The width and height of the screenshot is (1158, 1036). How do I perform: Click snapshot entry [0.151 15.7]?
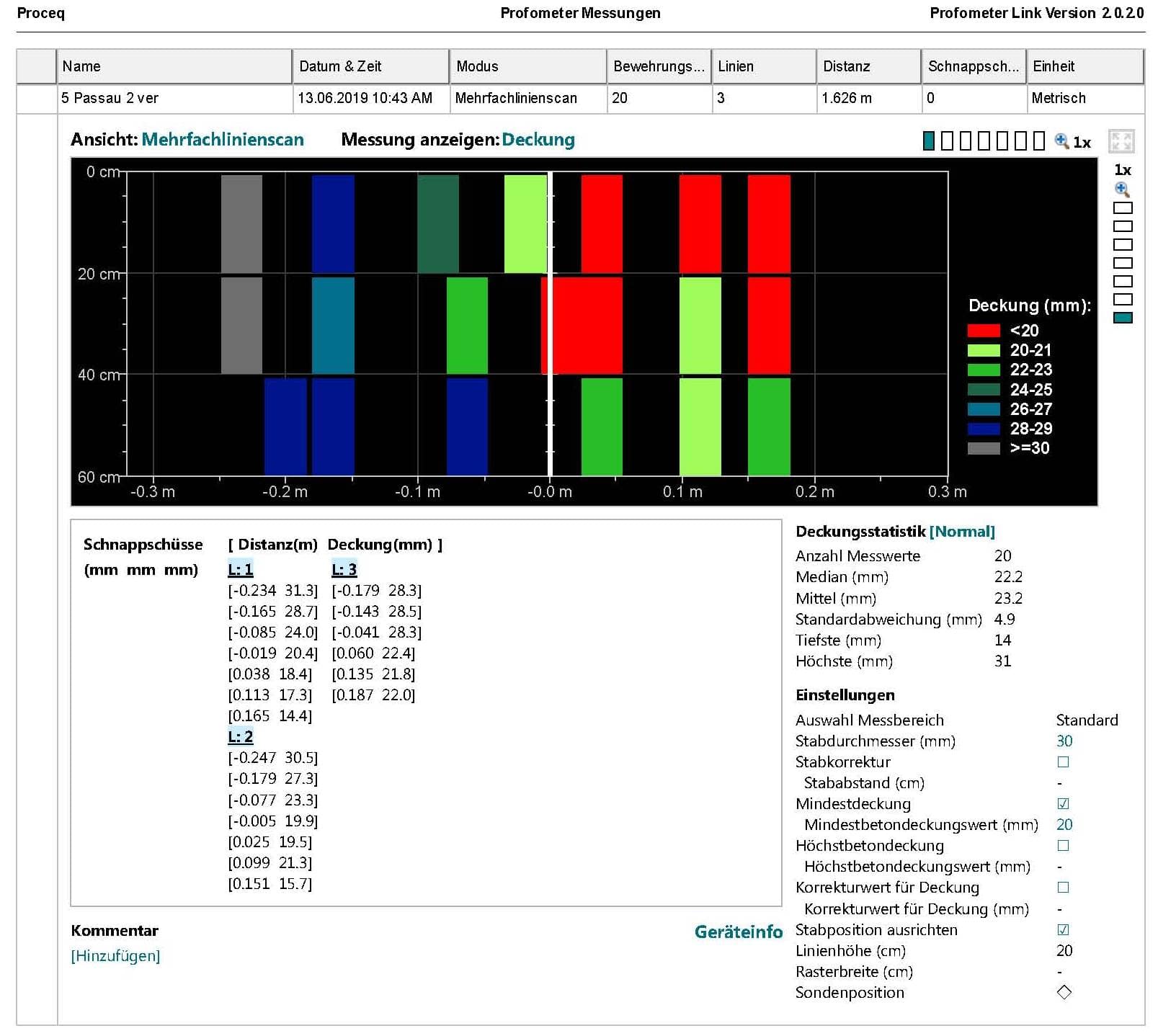tap(270, 883)
